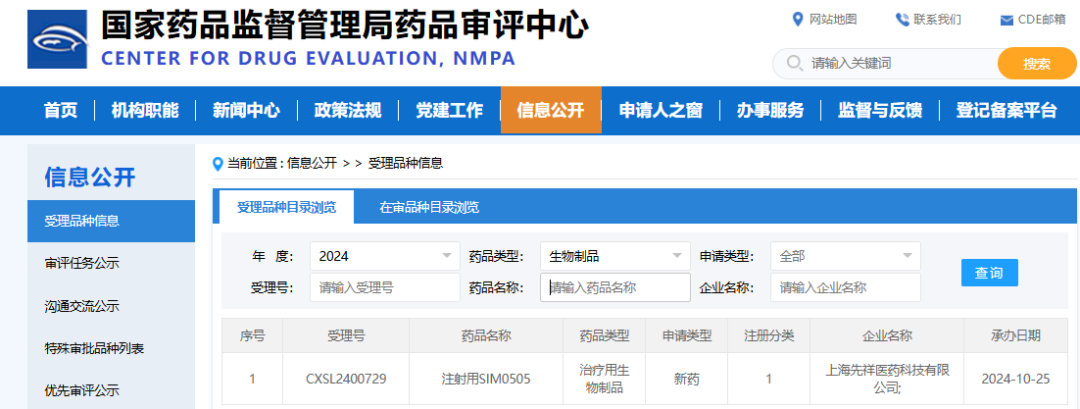1080x409 pixels.
Task: Click the 药品名称 input field
Action: (615, 288)
